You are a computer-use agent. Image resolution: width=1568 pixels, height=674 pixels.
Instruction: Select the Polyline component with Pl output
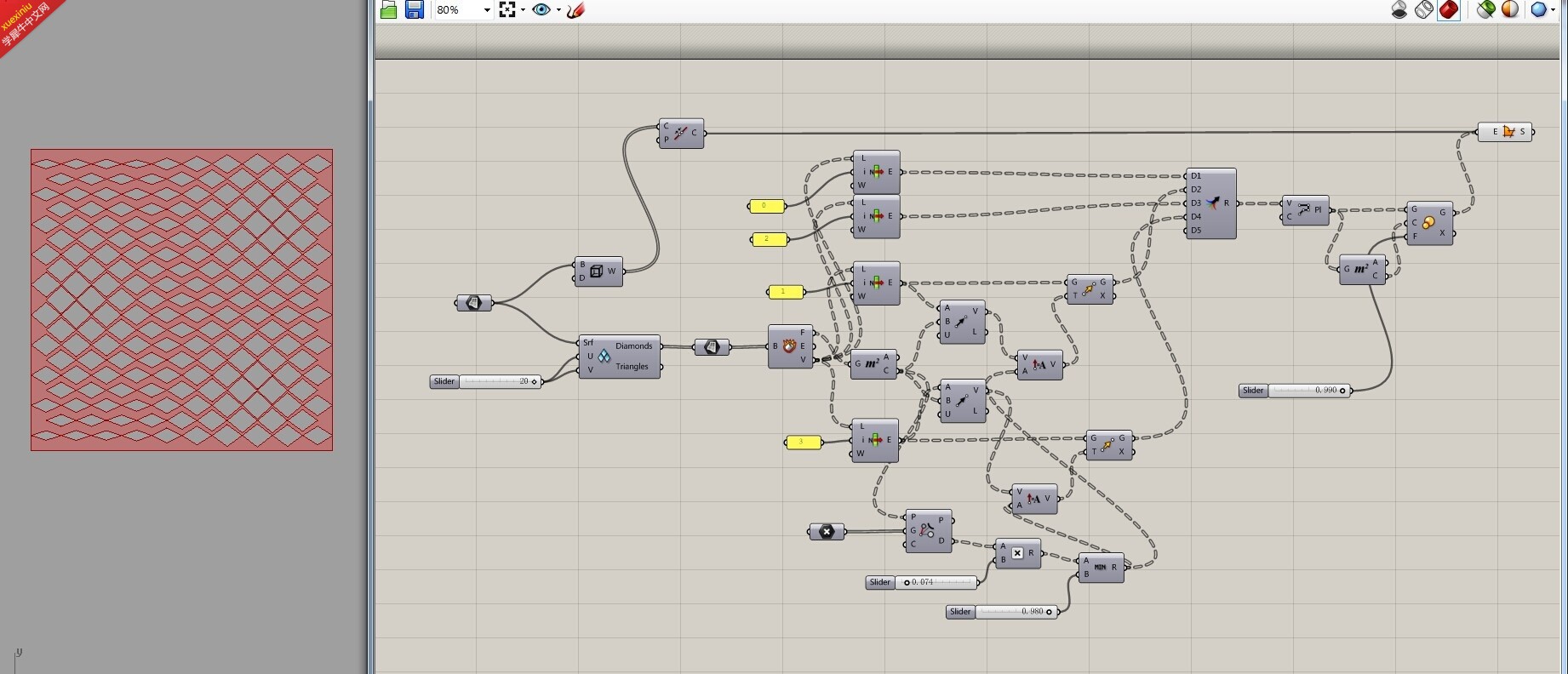click(x=1305, y=210)
